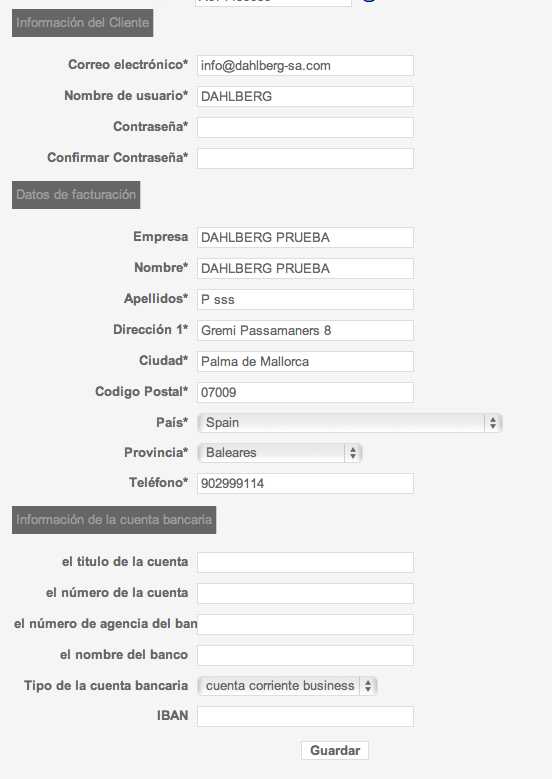Click the Información del Cliente section header
The image size is (552, 779).
[82, 23]
